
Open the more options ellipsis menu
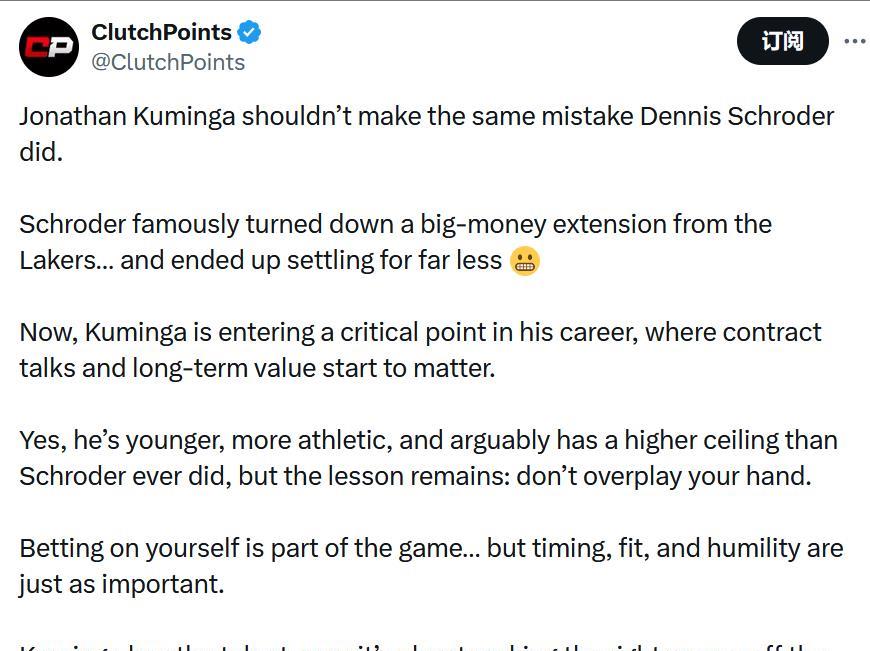click(854, 42)
